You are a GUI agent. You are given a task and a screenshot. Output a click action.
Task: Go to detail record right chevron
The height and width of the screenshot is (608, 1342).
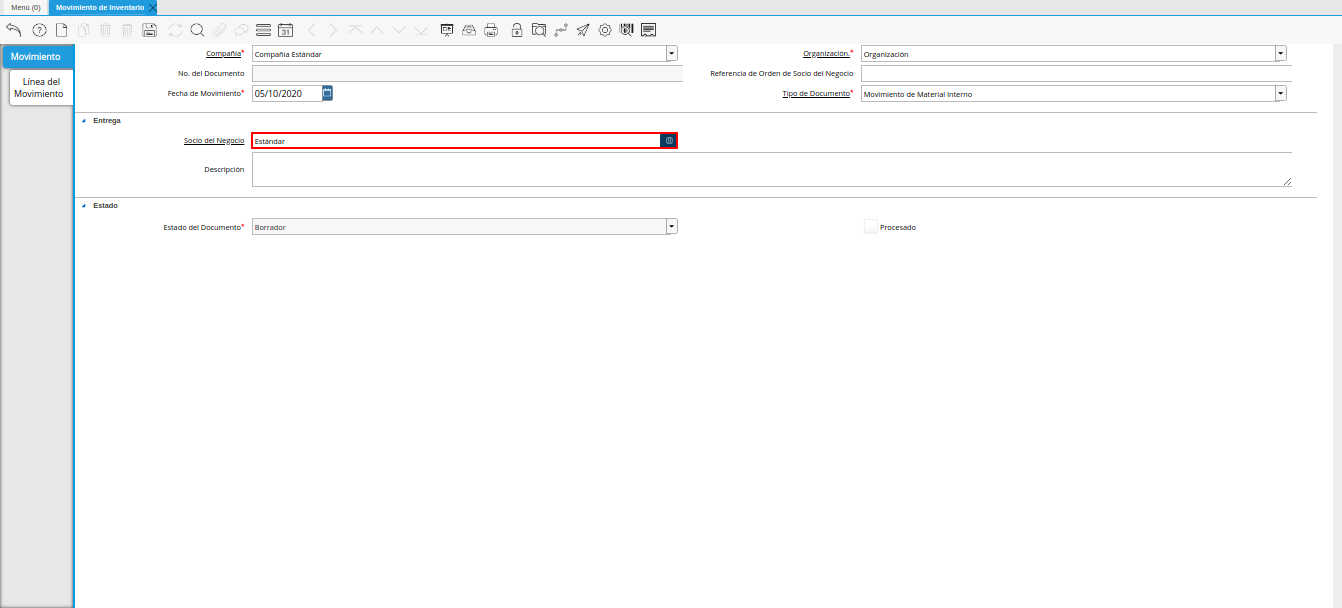click(x=333, y=30)
